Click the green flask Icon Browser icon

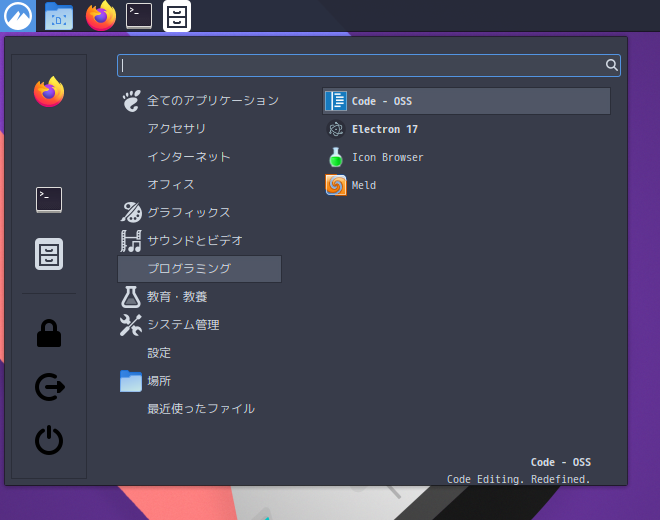336,157
